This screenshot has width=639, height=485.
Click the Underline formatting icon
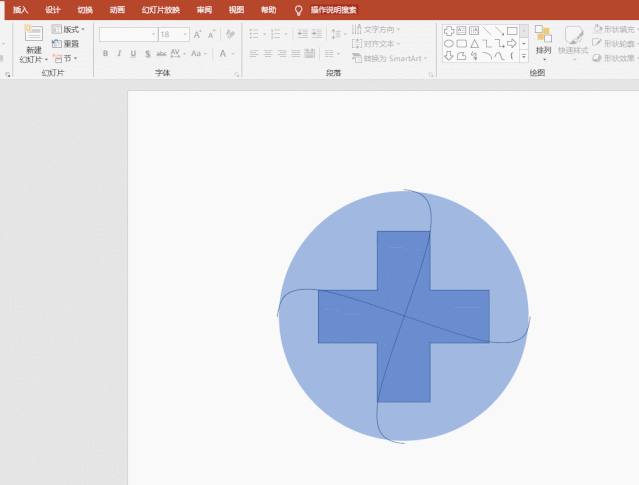(x=133, y=54)
